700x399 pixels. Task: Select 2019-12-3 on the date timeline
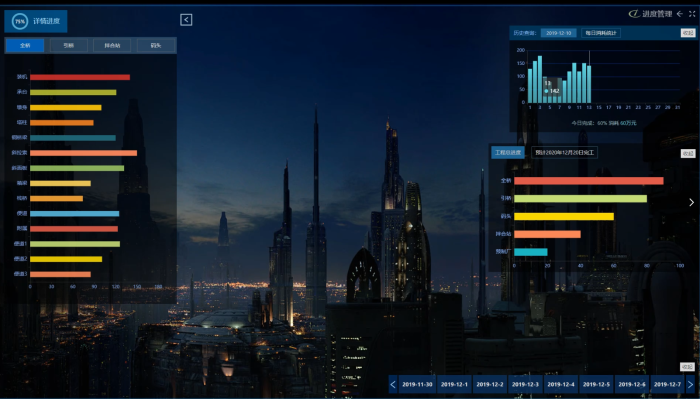pyautogui.click(x=525, y=384)
